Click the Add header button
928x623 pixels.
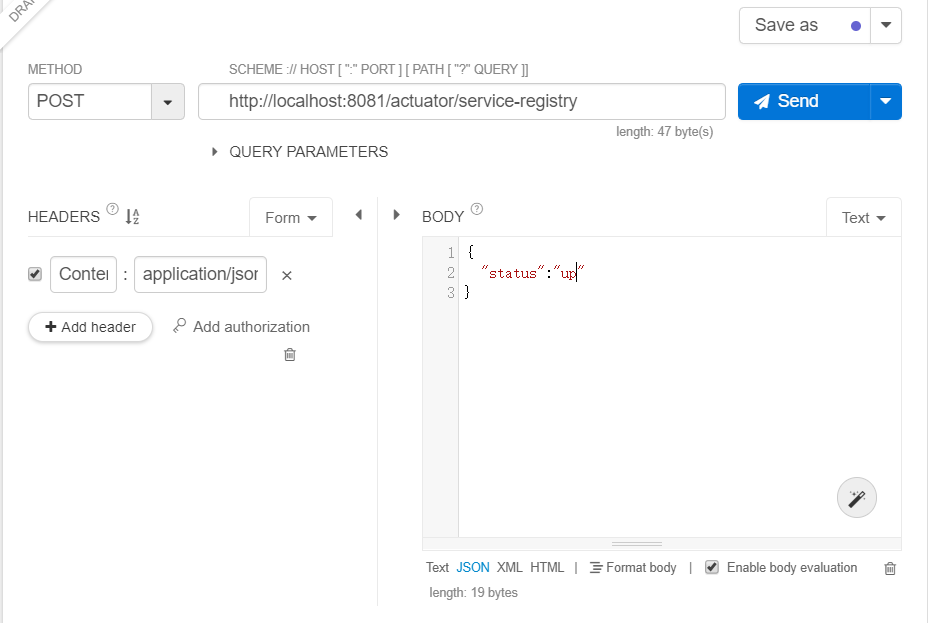pyautogui.click(x=90, y=327)
